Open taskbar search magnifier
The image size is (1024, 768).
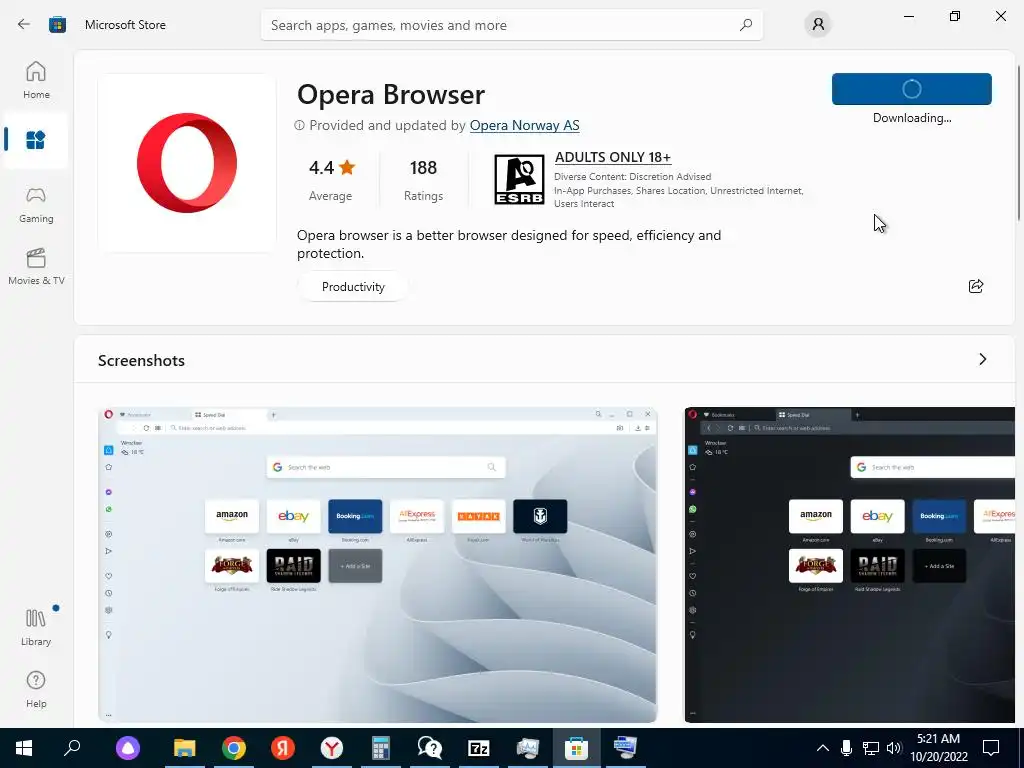pos(72,748)
